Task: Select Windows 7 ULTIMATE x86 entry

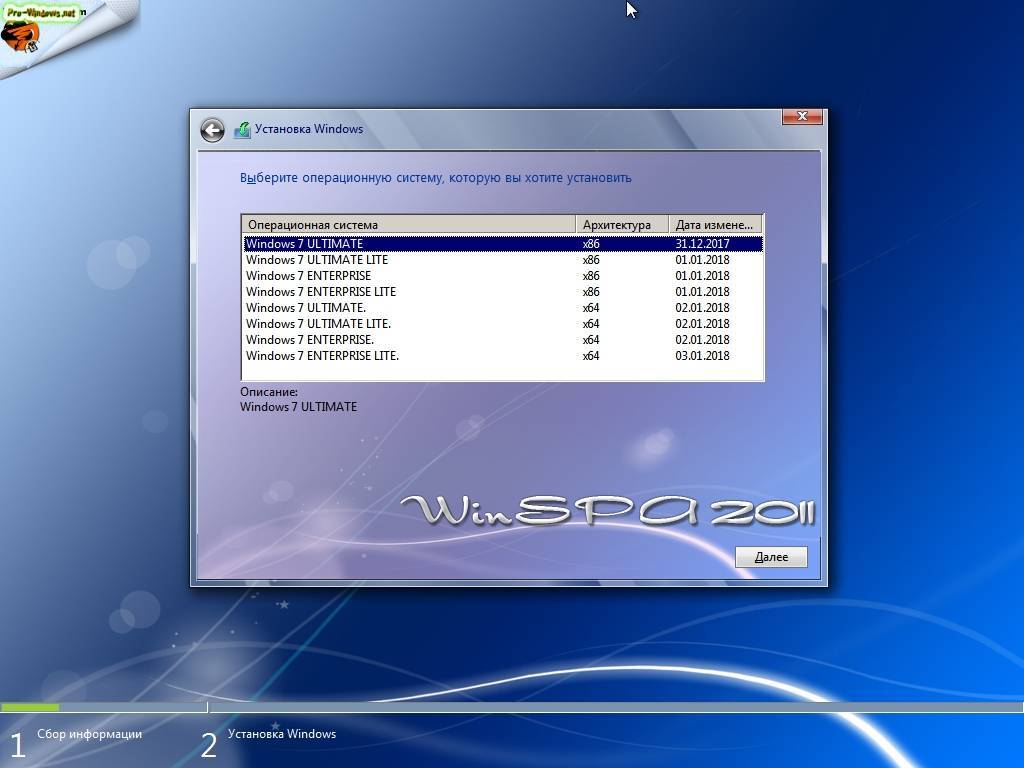Action: pyautogui.click(x=502, y=244)
